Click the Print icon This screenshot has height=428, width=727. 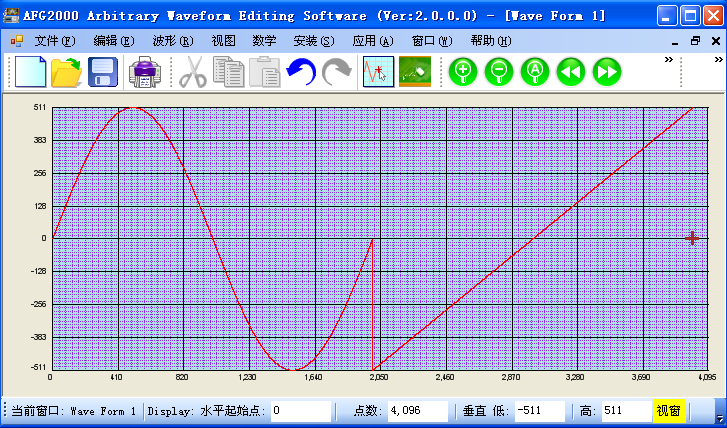coord(144,72)
